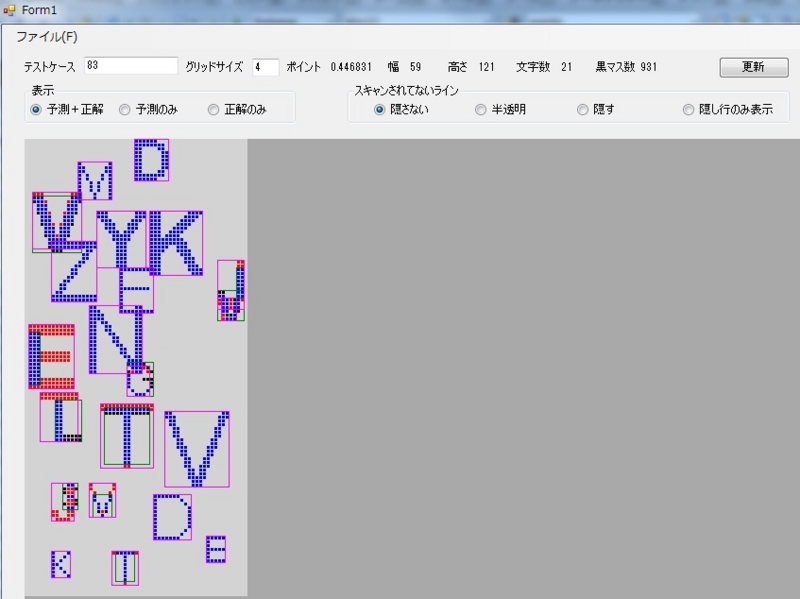The width and height of the screenshot is (800, 599).
Task: Click the large letter K in the canvas
Action: tap(176, 243)
